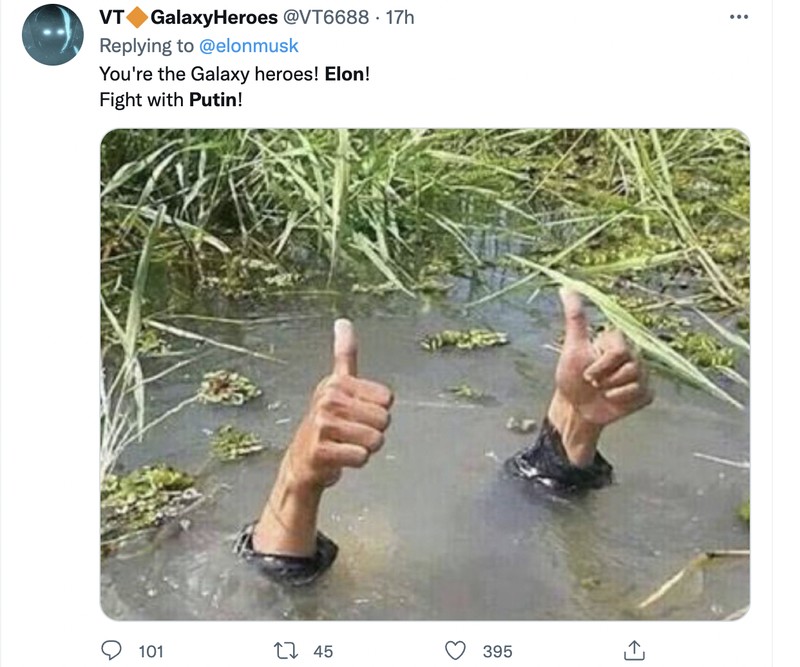Click the retweet arrows icon
800x667 pixels.
284,649
